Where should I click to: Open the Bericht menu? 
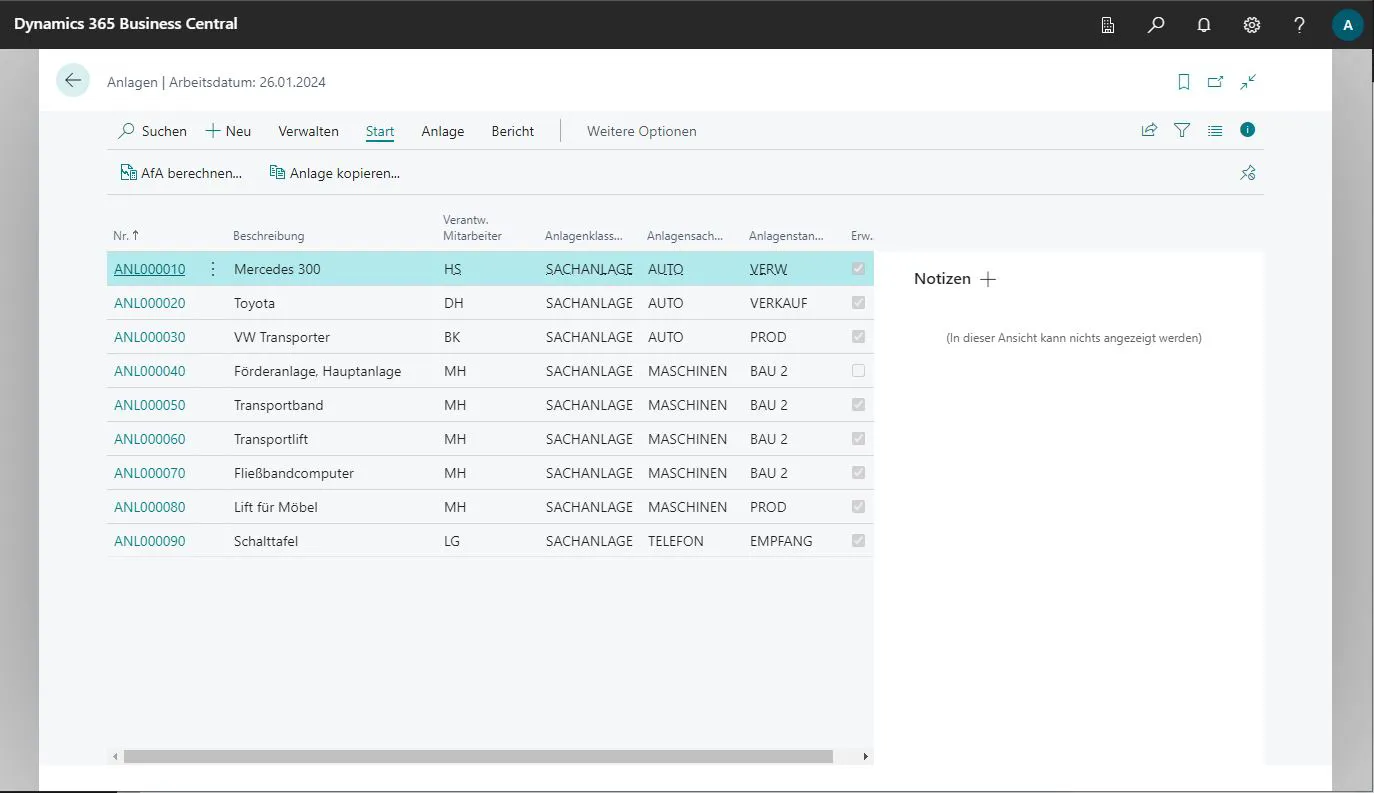click(513, 131)
